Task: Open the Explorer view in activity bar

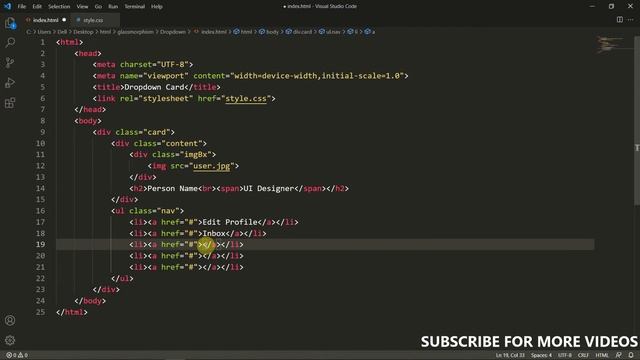Action: (x=10, y=23)
